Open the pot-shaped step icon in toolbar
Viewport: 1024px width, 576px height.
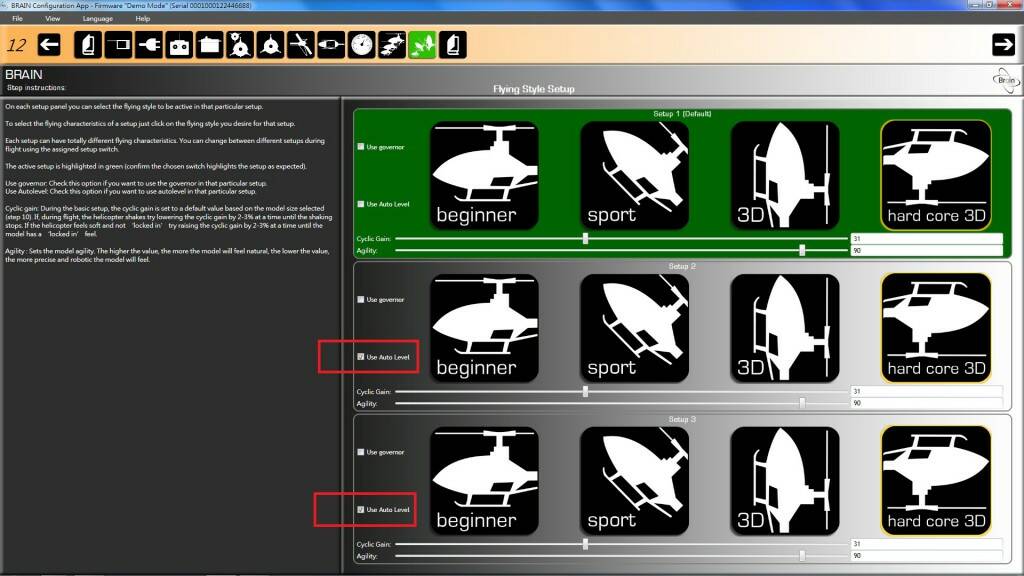point(210,45)
